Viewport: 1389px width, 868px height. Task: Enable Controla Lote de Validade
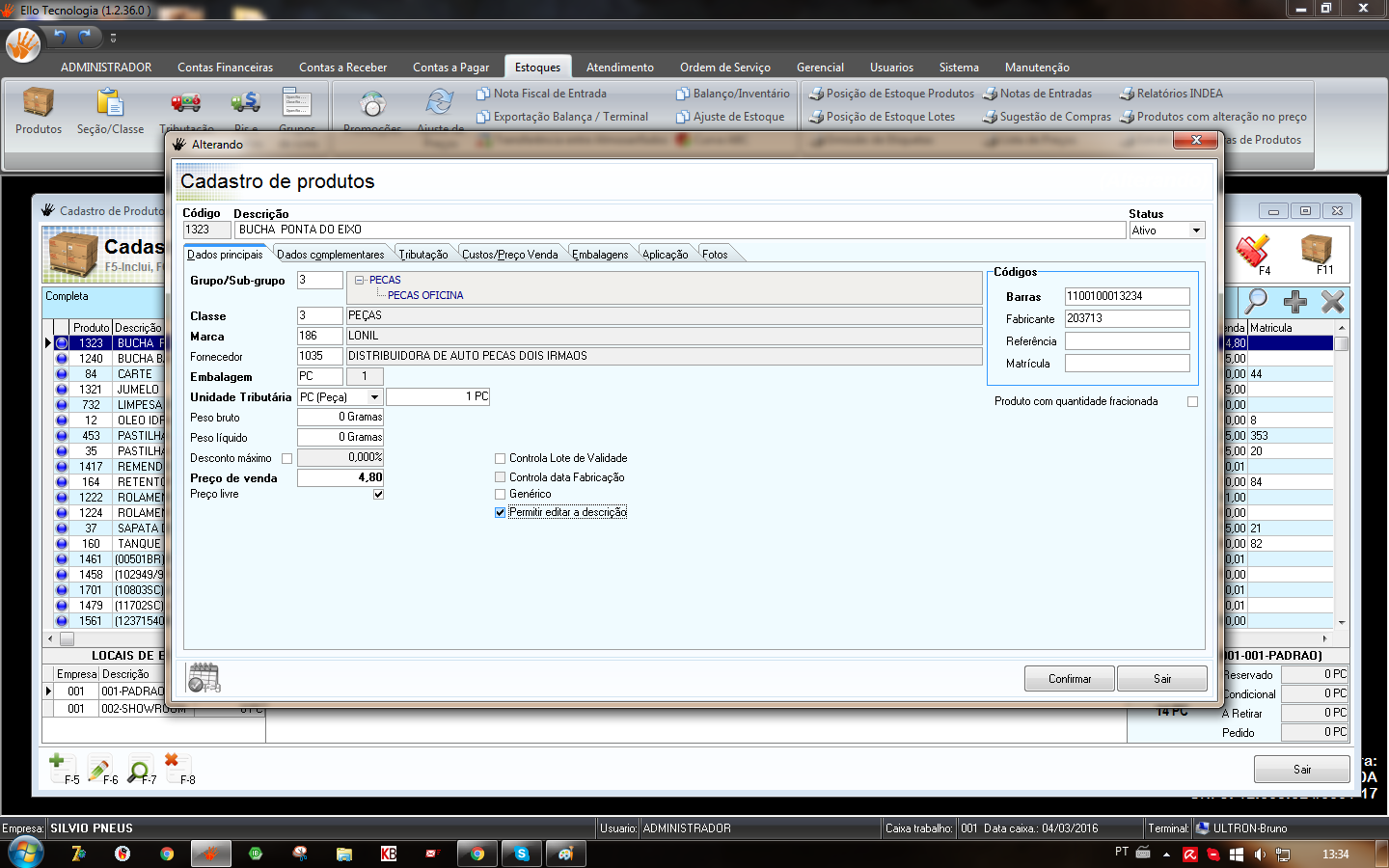tap(500, 458)
